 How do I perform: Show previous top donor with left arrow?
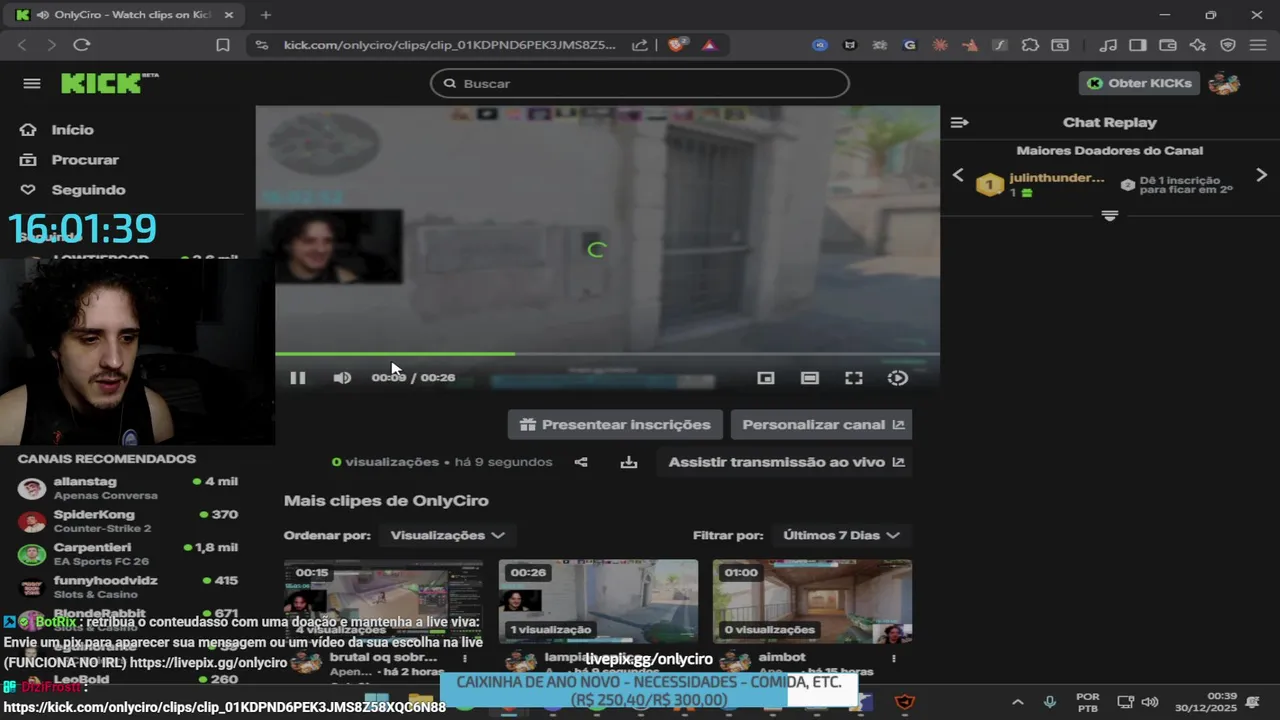click(958, 175)
